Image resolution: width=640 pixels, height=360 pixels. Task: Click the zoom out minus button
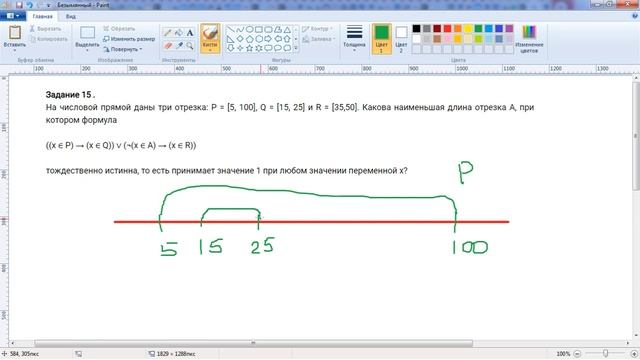[577, 353]
